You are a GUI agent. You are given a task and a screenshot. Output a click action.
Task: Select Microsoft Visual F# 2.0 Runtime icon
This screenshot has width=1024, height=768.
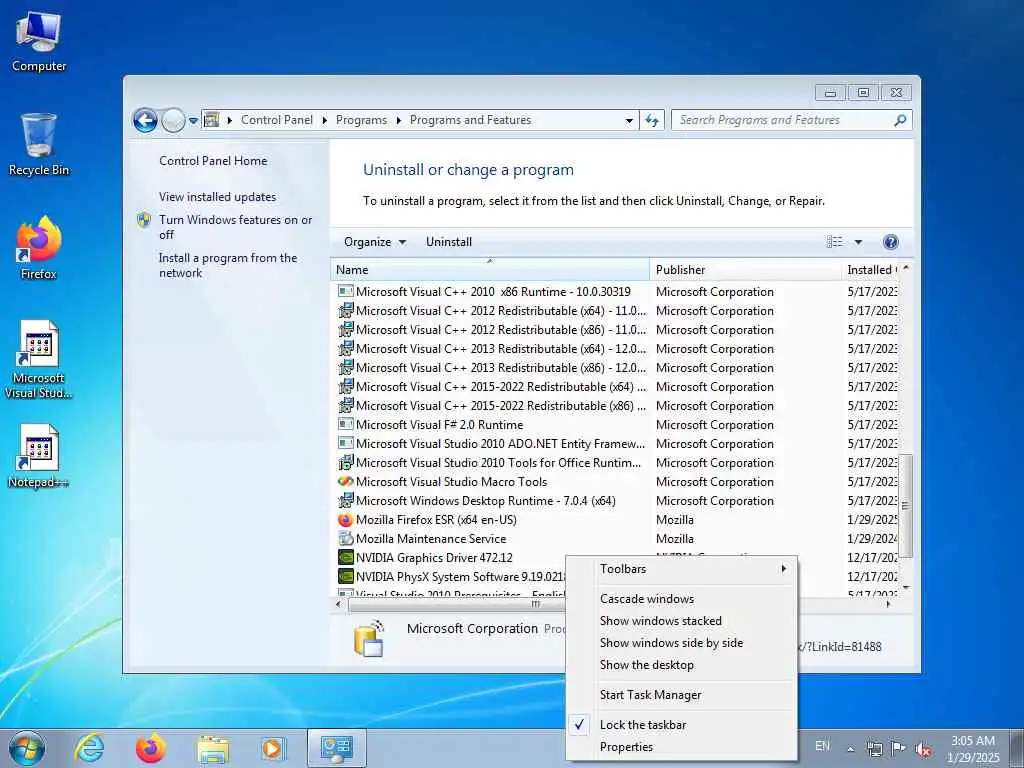(345, 424)
